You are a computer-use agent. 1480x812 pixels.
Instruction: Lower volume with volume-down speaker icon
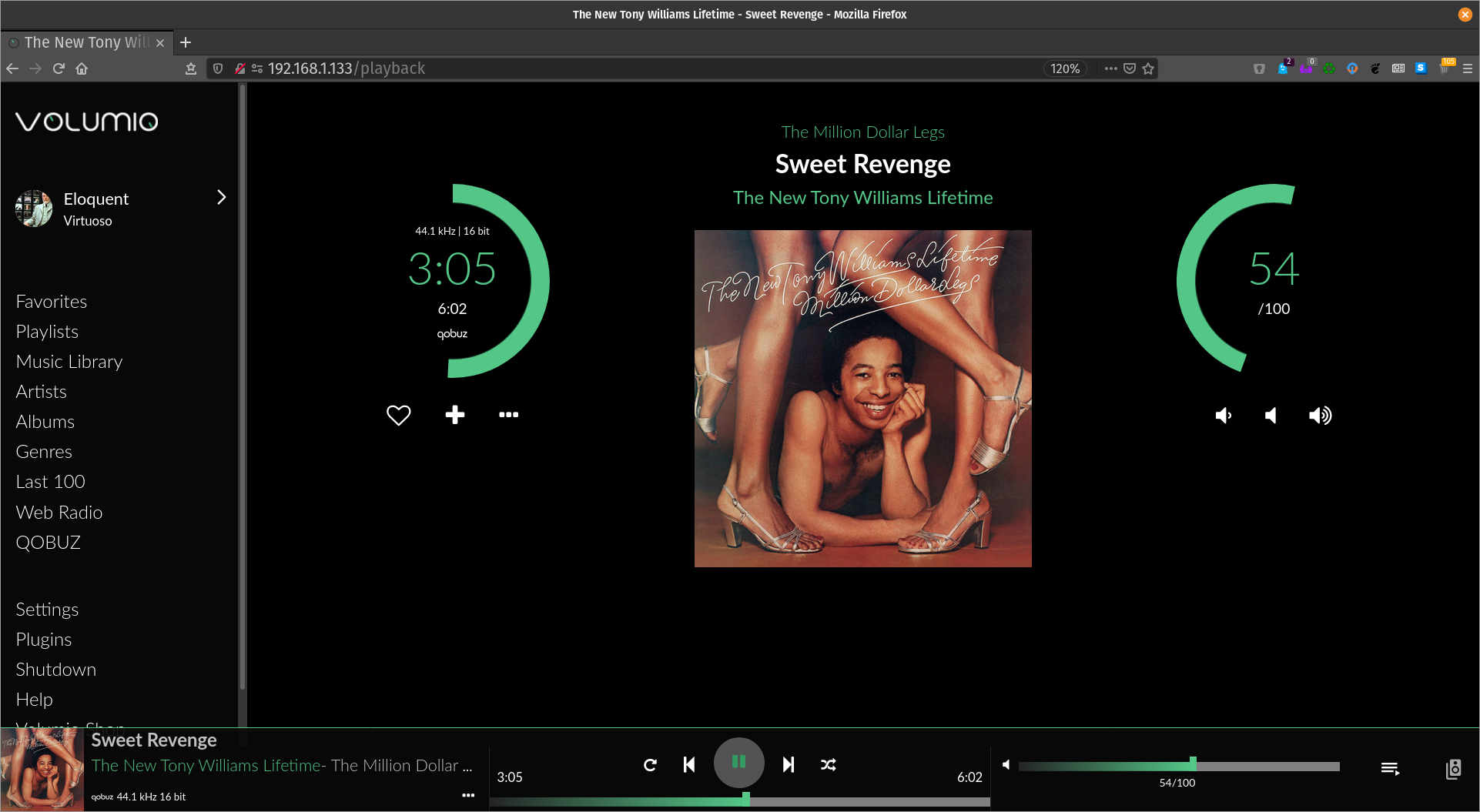coord(1223,416)
